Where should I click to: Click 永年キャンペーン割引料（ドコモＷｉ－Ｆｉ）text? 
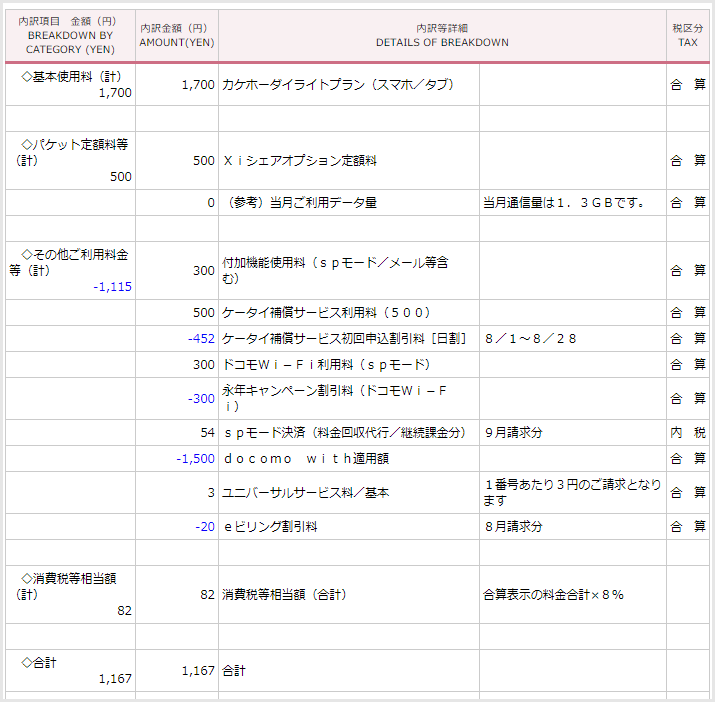334,398
